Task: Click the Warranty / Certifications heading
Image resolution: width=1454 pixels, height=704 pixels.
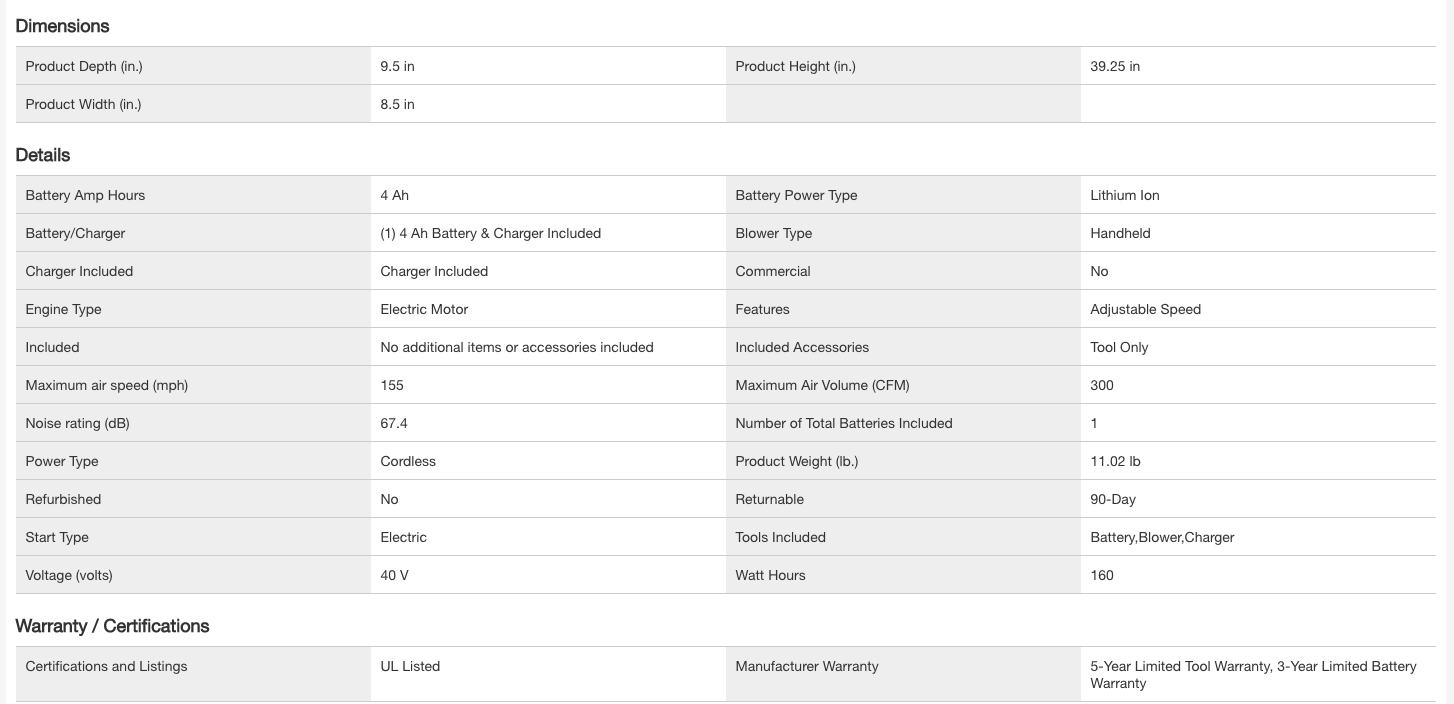Action: (x=112, y=626)
